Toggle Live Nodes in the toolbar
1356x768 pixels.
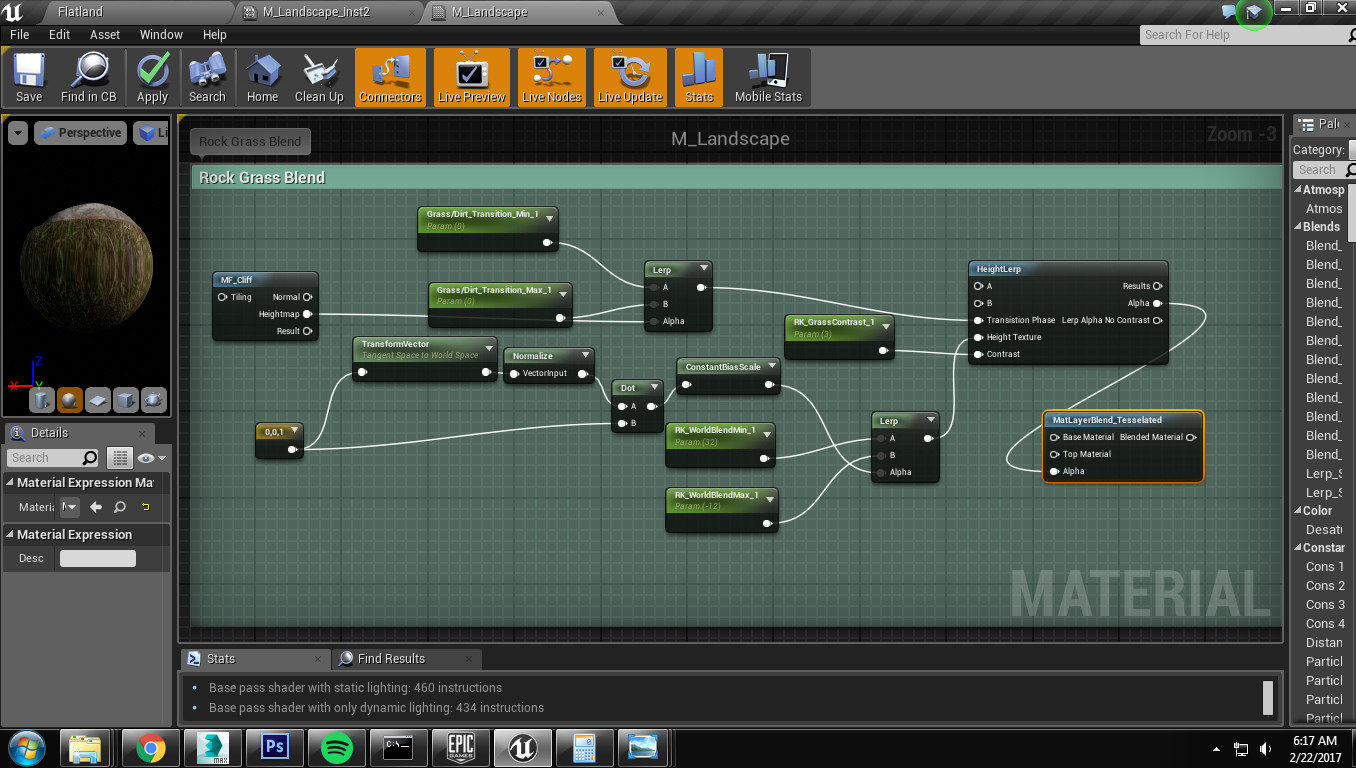coord(551,78)
